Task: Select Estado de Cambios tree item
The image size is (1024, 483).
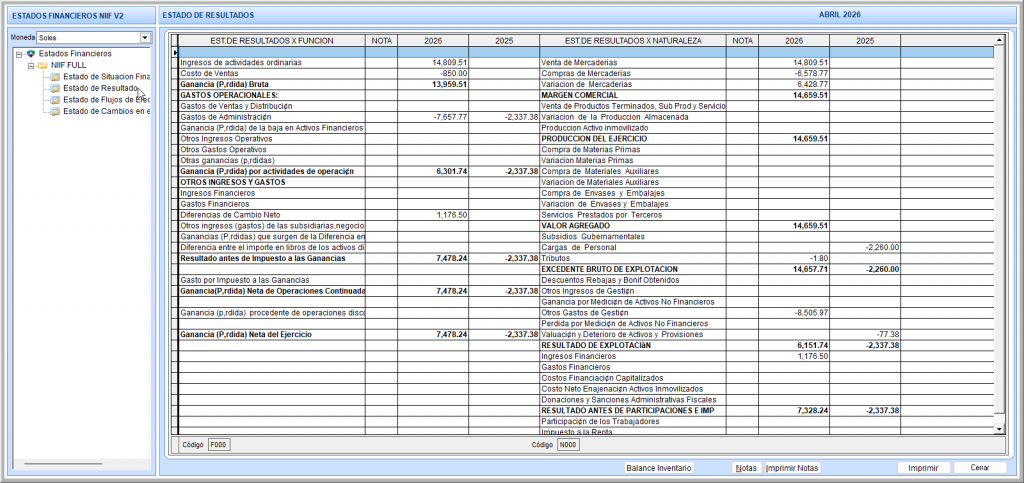Action: 106,111
